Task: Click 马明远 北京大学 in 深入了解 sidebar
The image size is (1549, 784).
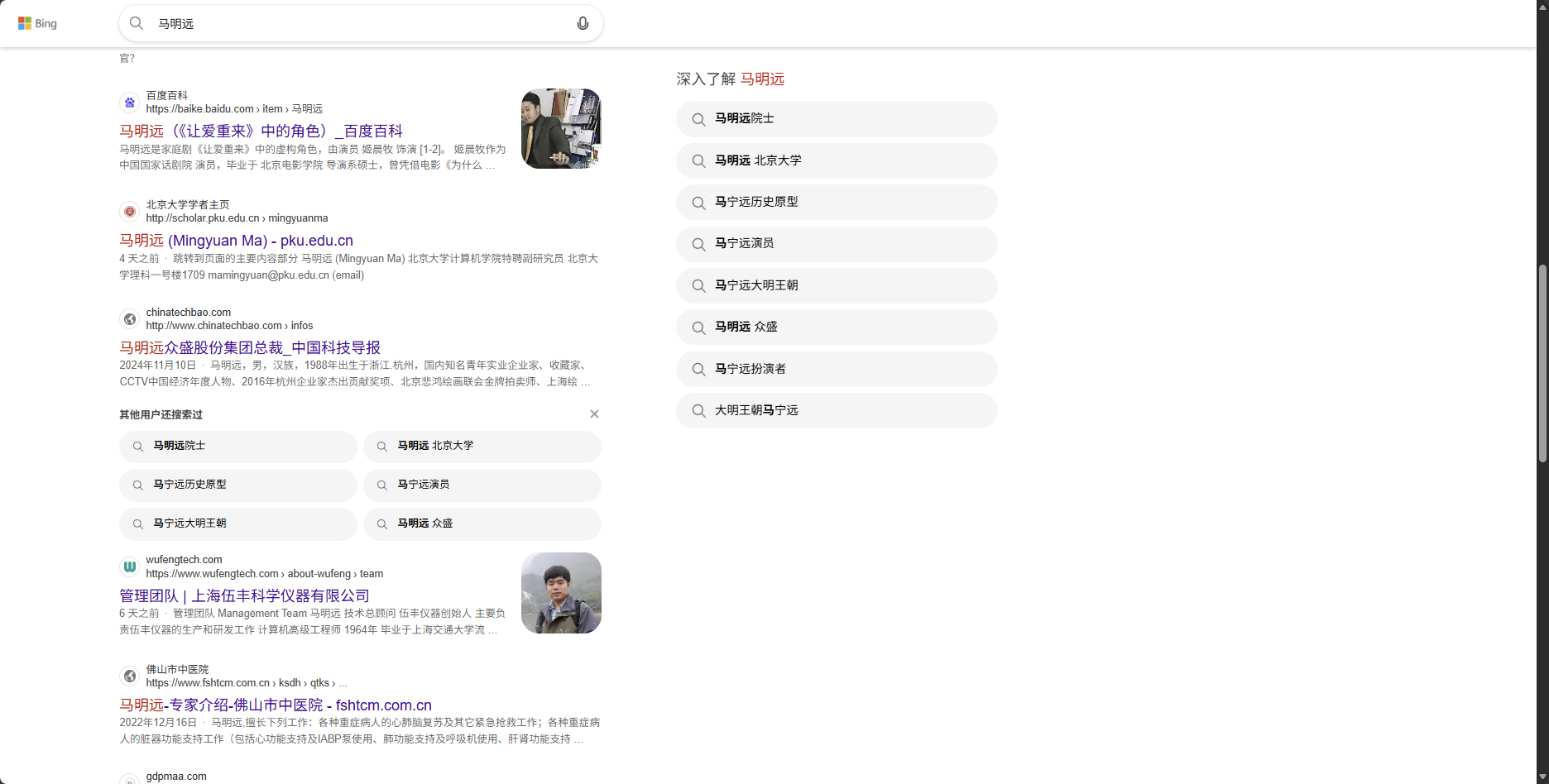Action: 837,160
